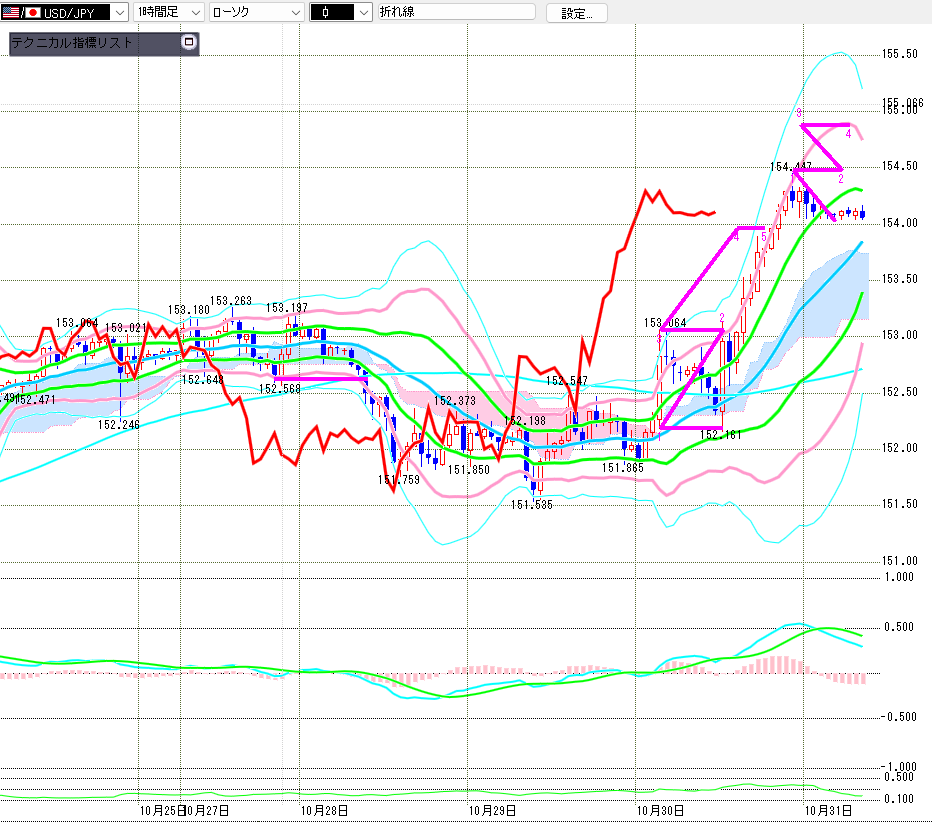Image resolution: width=932 pixels, height=822 pixels.
Task: Click the 折れ線 text field
Action: [x=455, y=13]
